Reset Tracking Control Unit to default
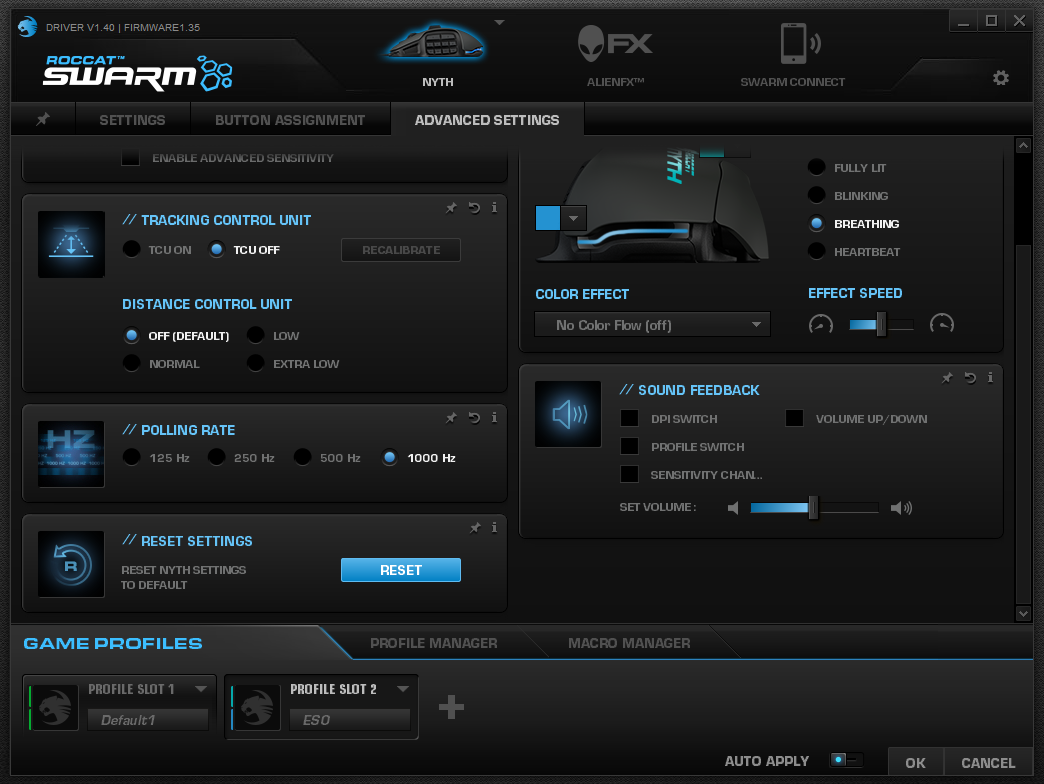1044x784 pixels. tap(474, 208)
